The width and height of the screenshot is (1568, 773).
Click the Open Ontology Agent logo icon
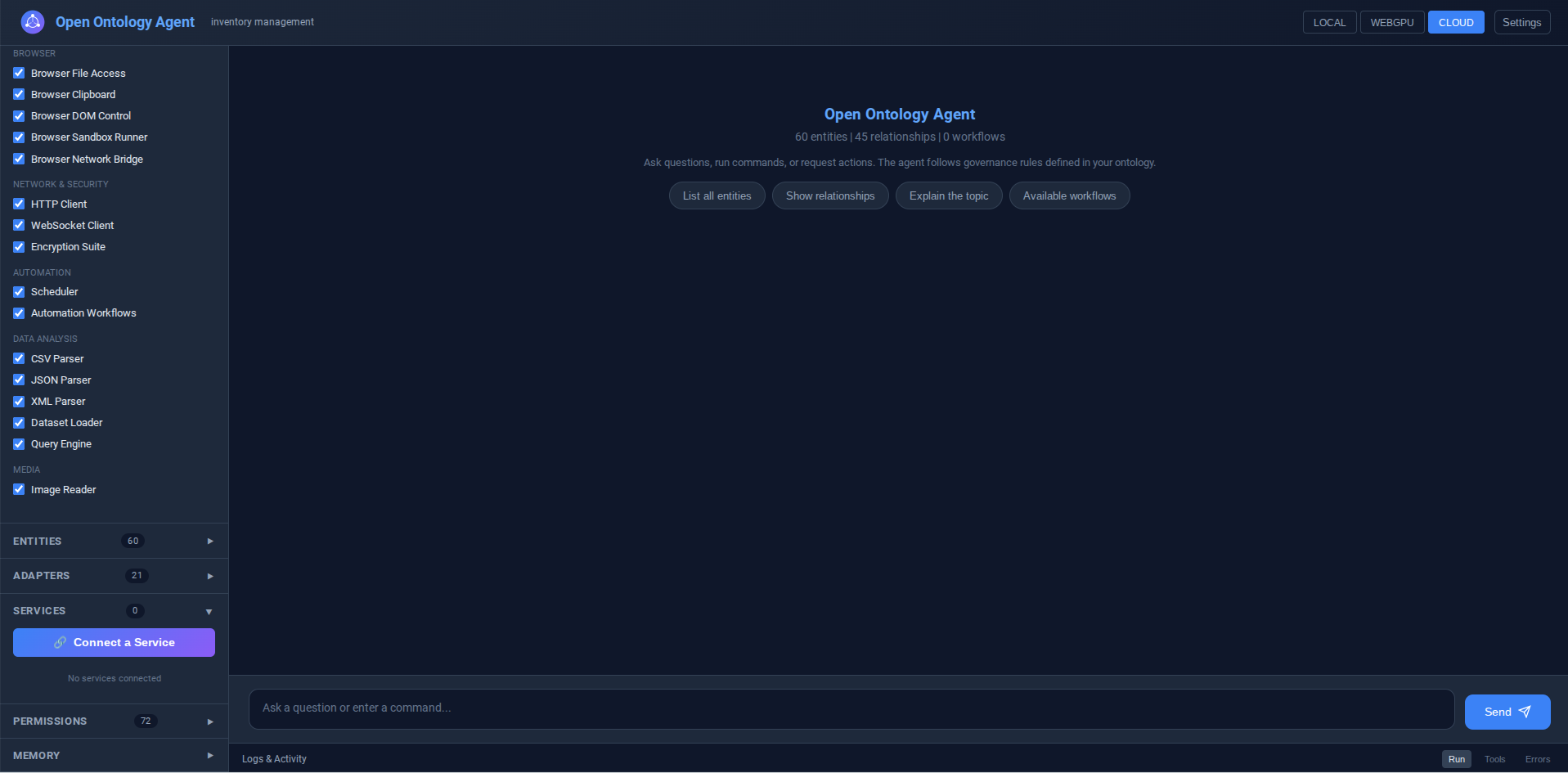(33, 22)
